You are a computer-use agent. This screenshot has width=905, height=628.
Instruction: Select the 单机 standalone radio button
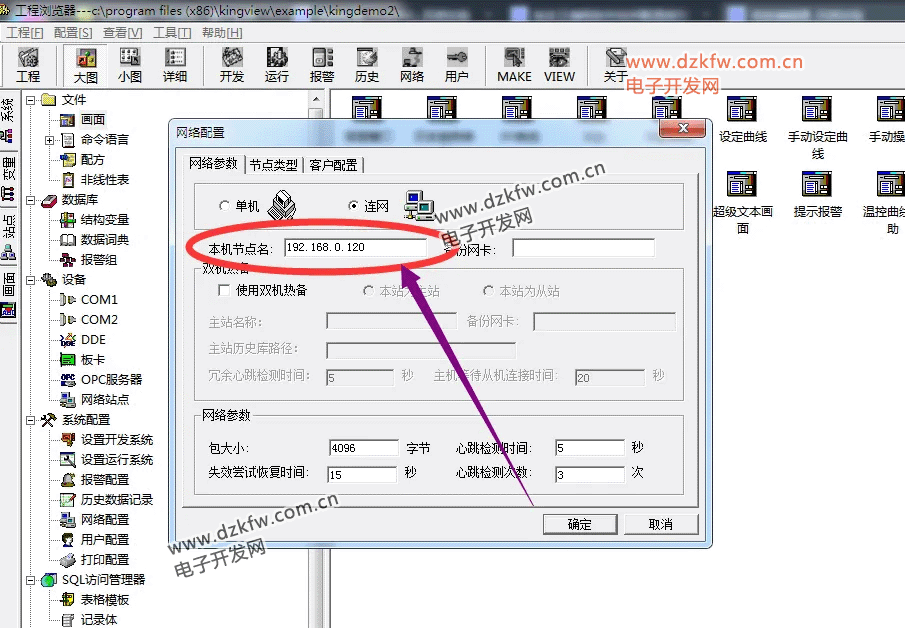point(224,206)
